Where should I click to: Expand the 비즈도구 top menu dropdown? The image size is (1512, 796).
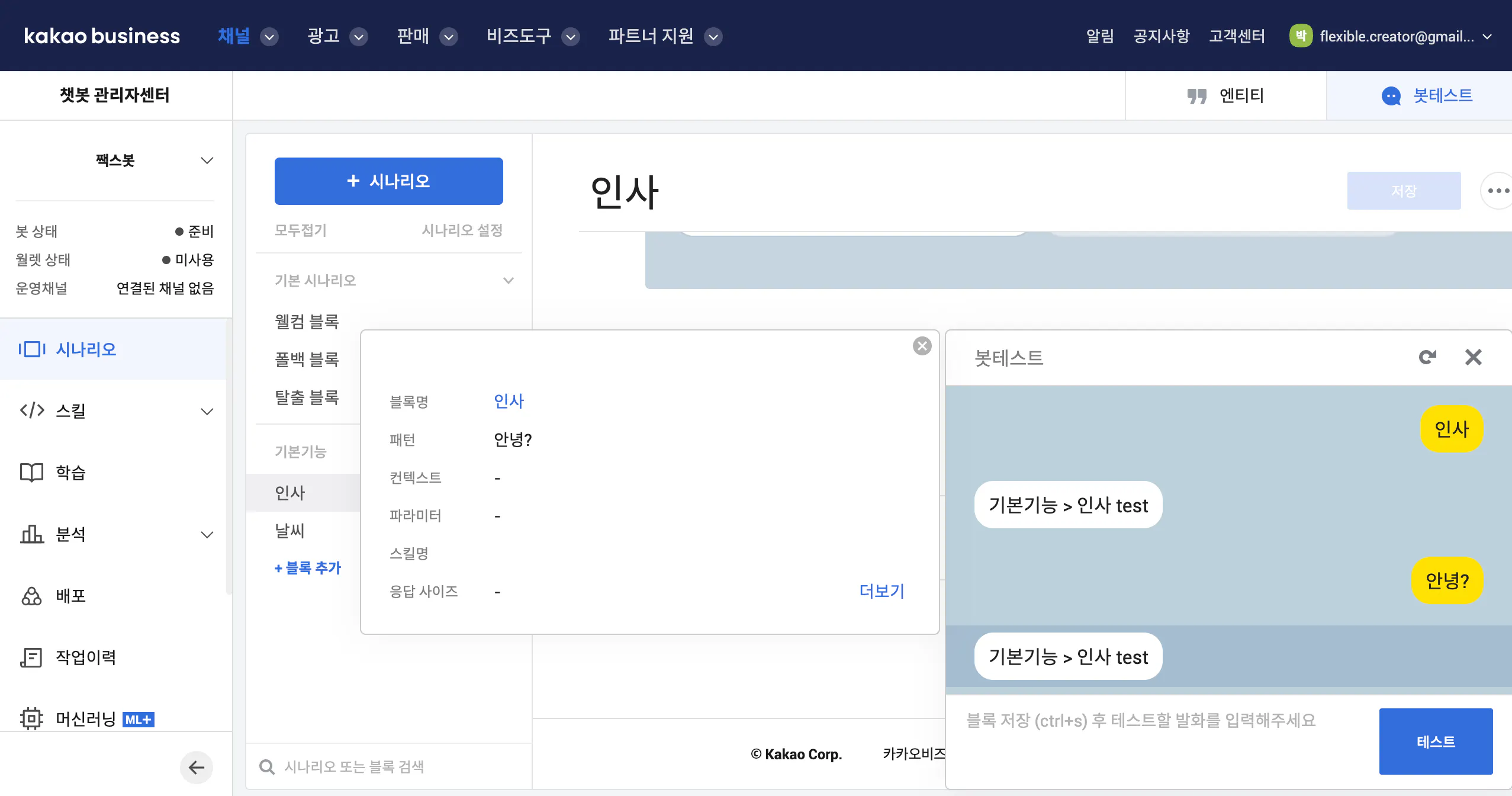[571, 37]
